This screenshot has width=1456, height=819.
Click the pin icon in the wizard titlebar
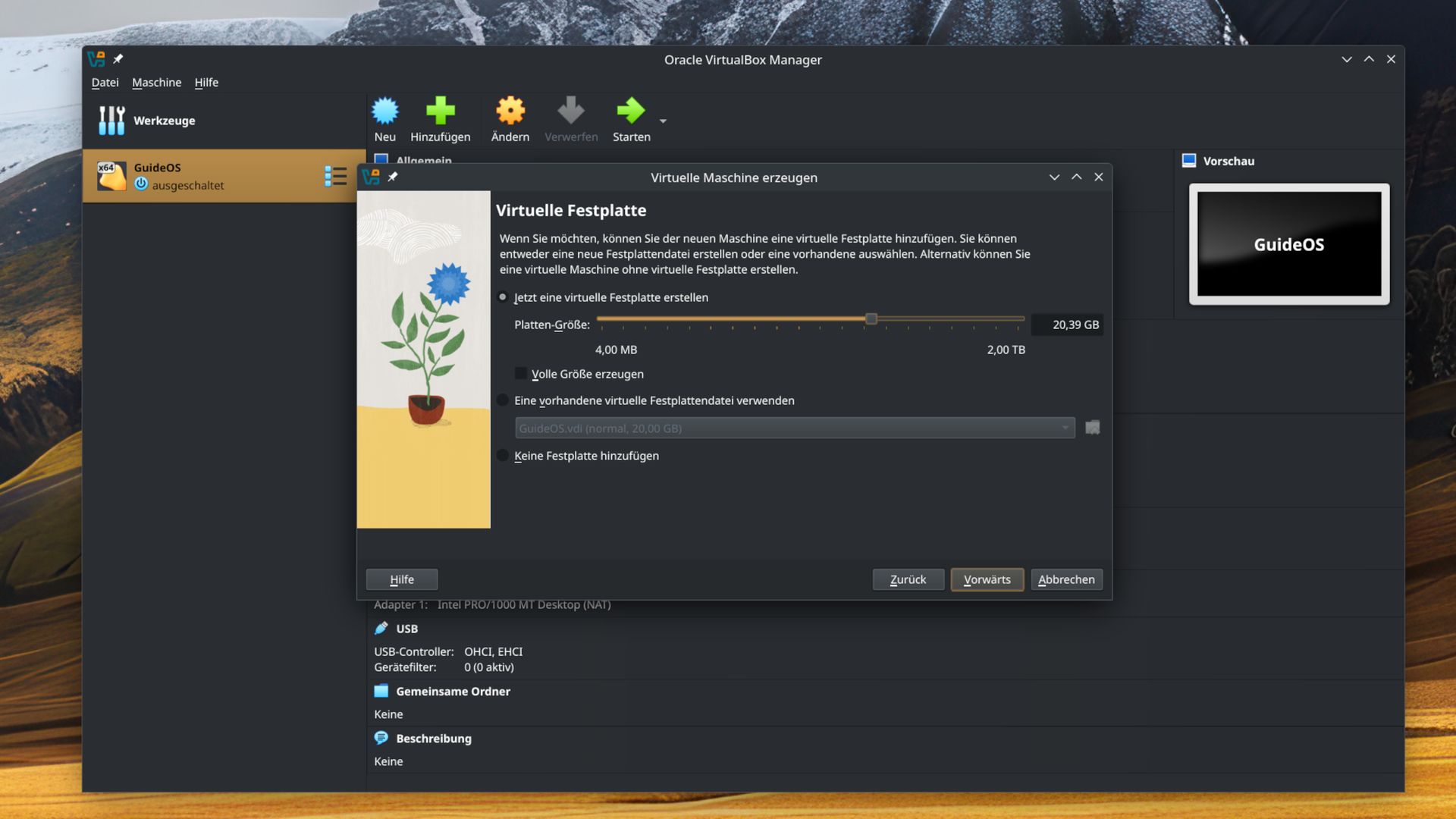(x=393, y=177)
